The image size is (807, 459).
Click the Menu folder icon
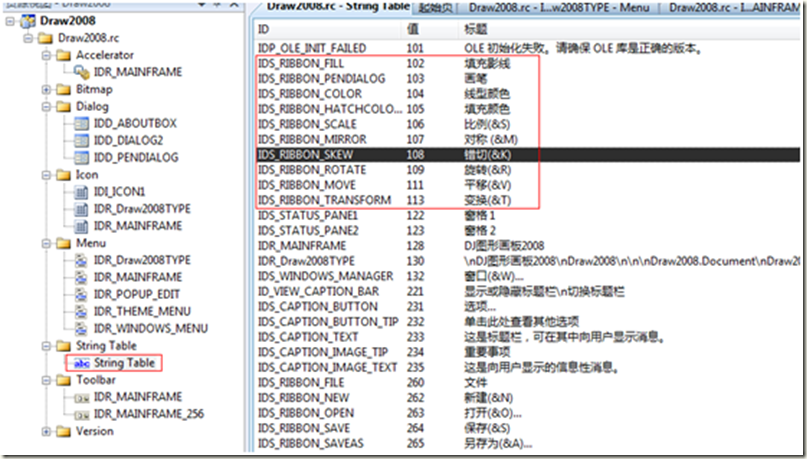[x=63, y=243]
